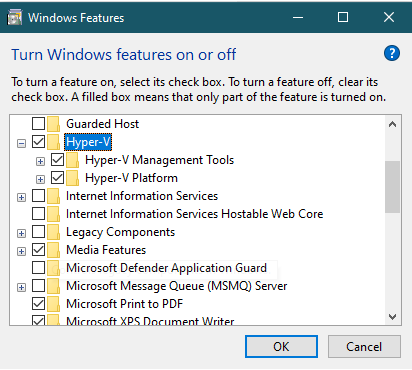
Task: Select Internet Information Services Hostable Web Core
Action: (195, 214)
